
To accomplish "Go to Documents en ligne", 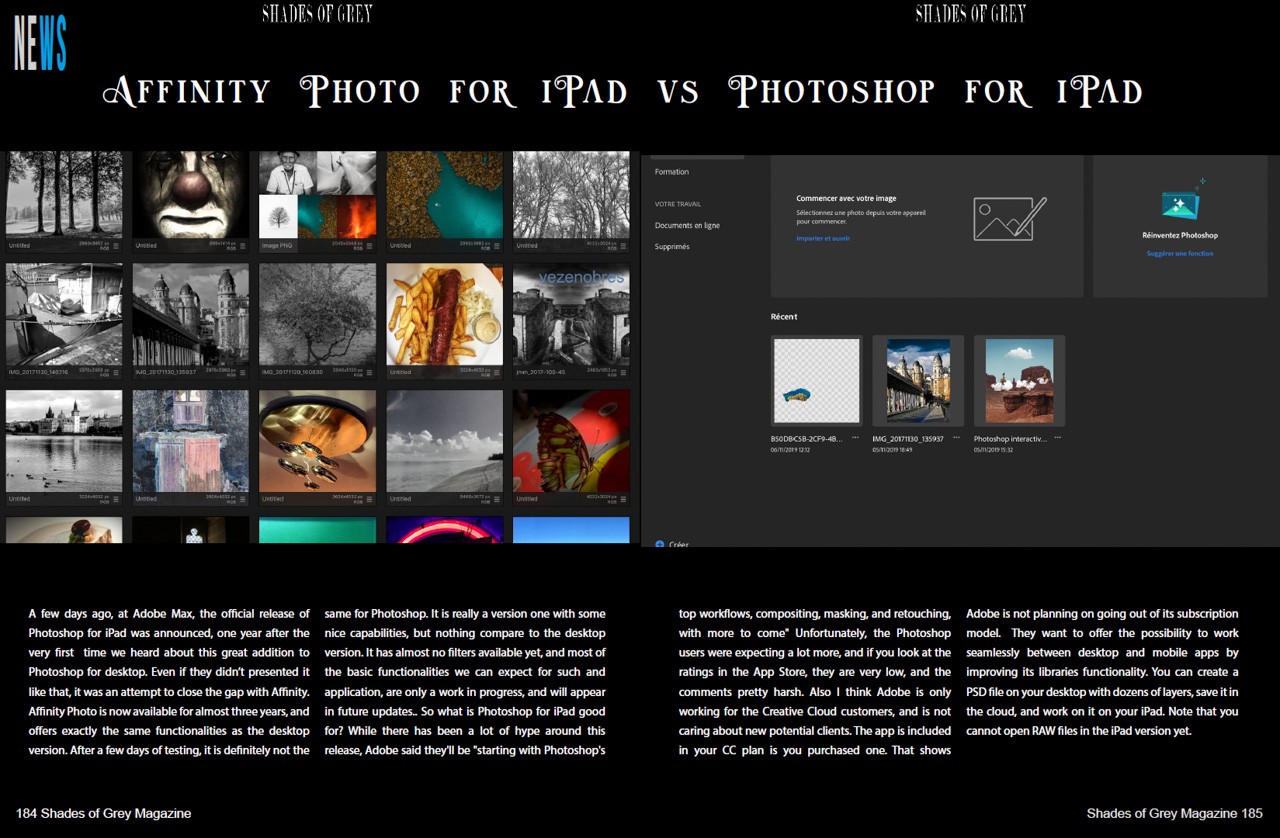I will [x=687, y=226].
